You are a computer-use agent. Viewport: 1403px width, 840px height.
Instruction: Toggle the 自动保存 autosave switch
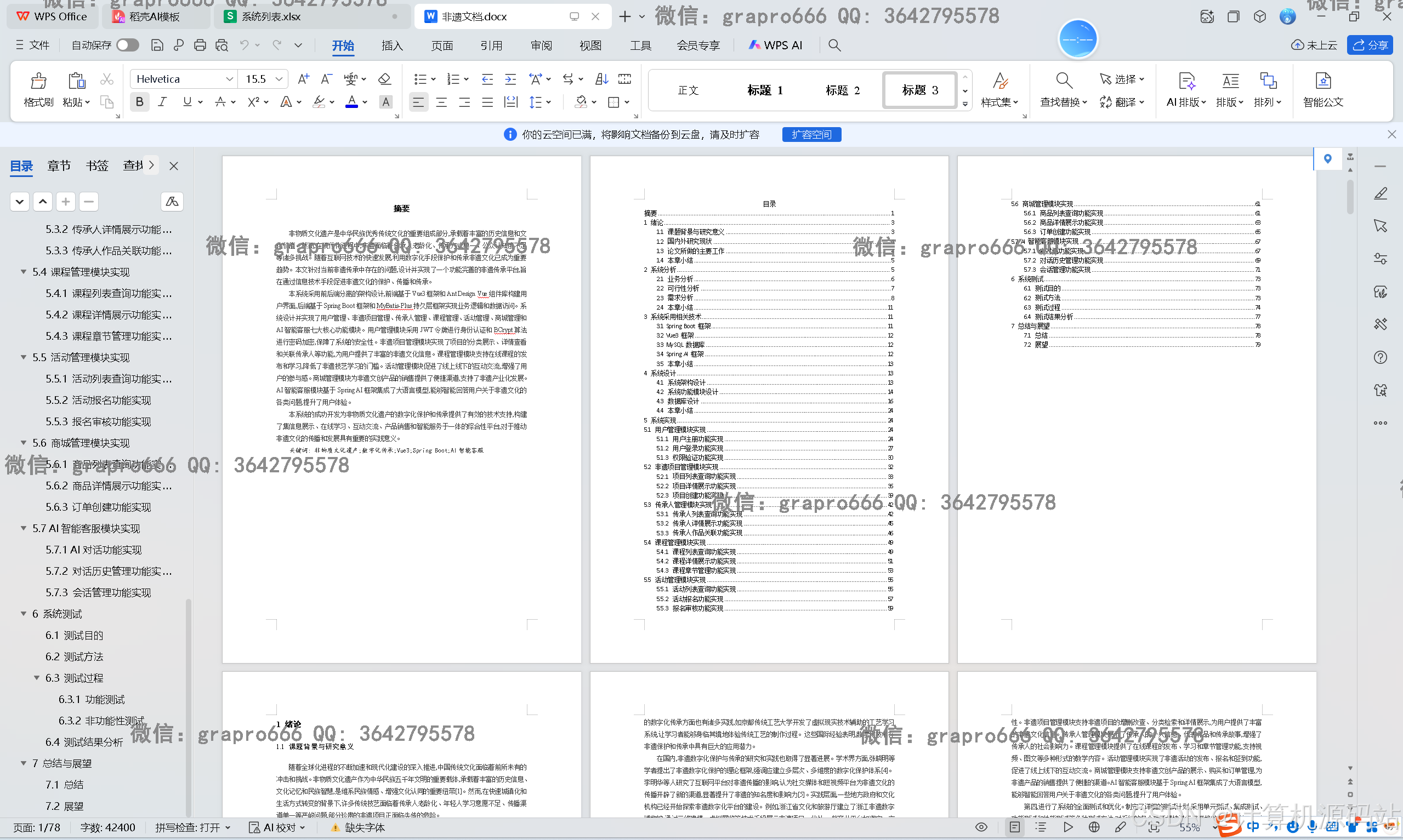127,45
